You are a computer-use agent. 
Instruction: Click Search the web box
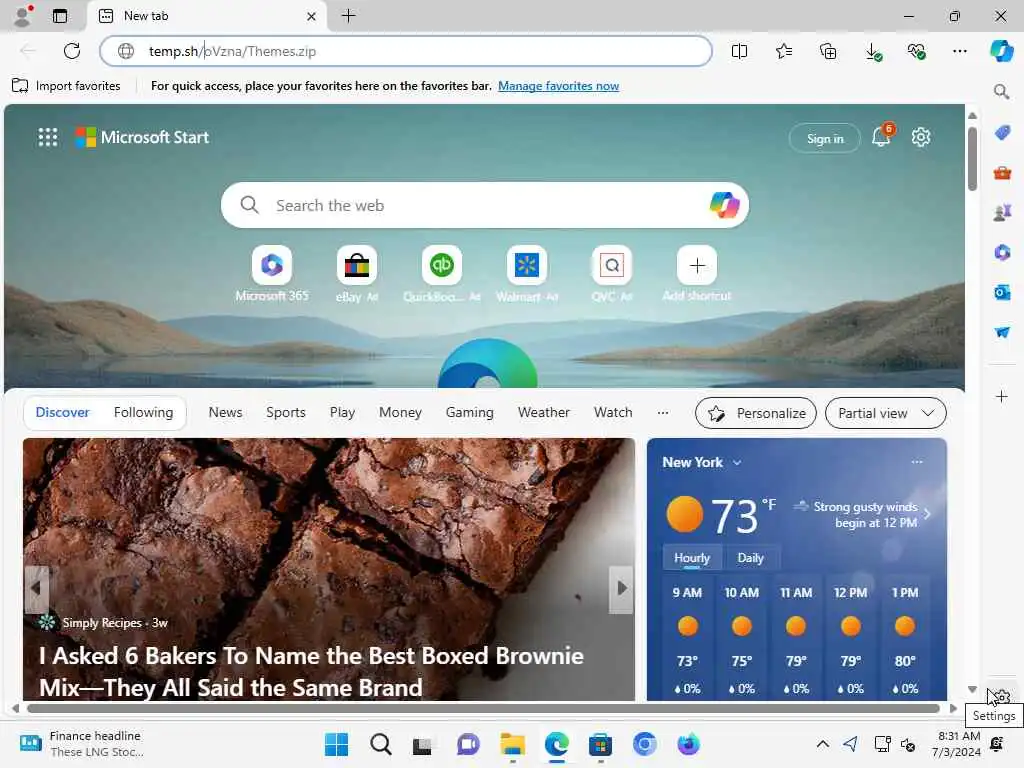click(x=483, y=205)
